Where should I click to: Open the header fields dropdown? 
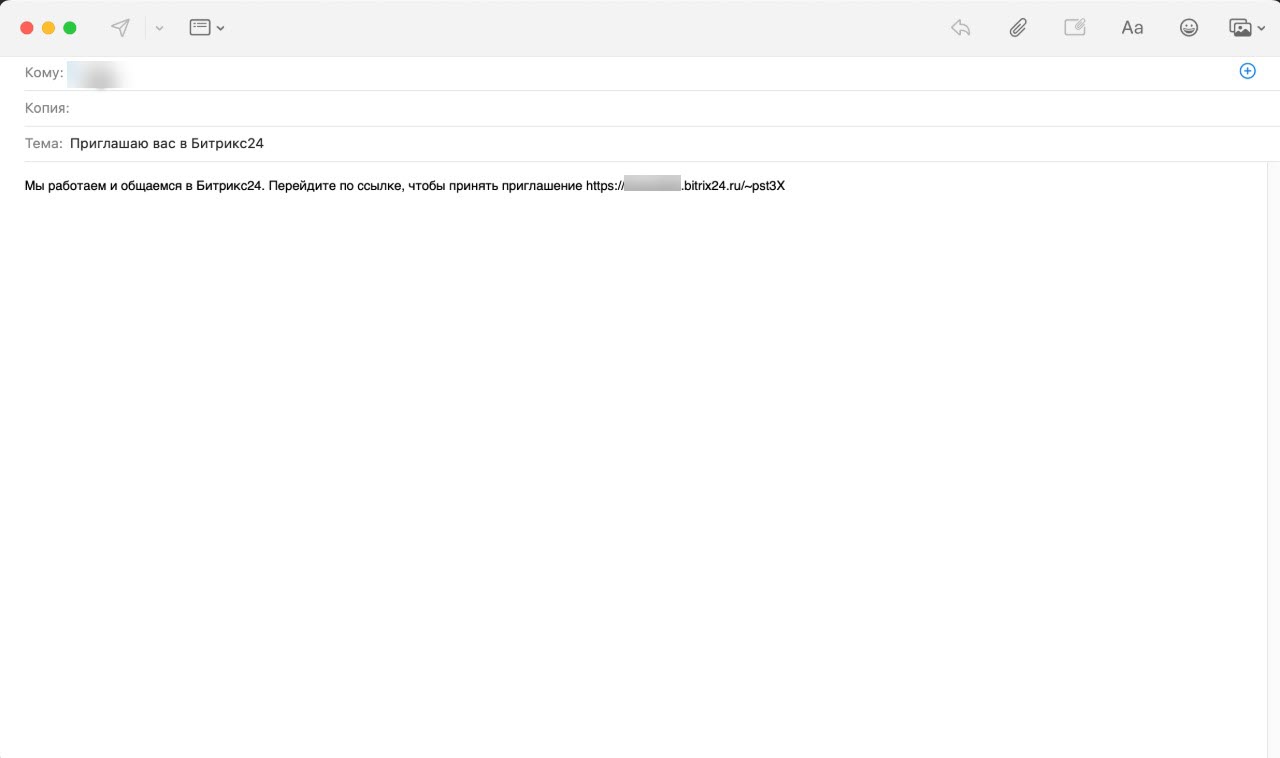point(206,28)
